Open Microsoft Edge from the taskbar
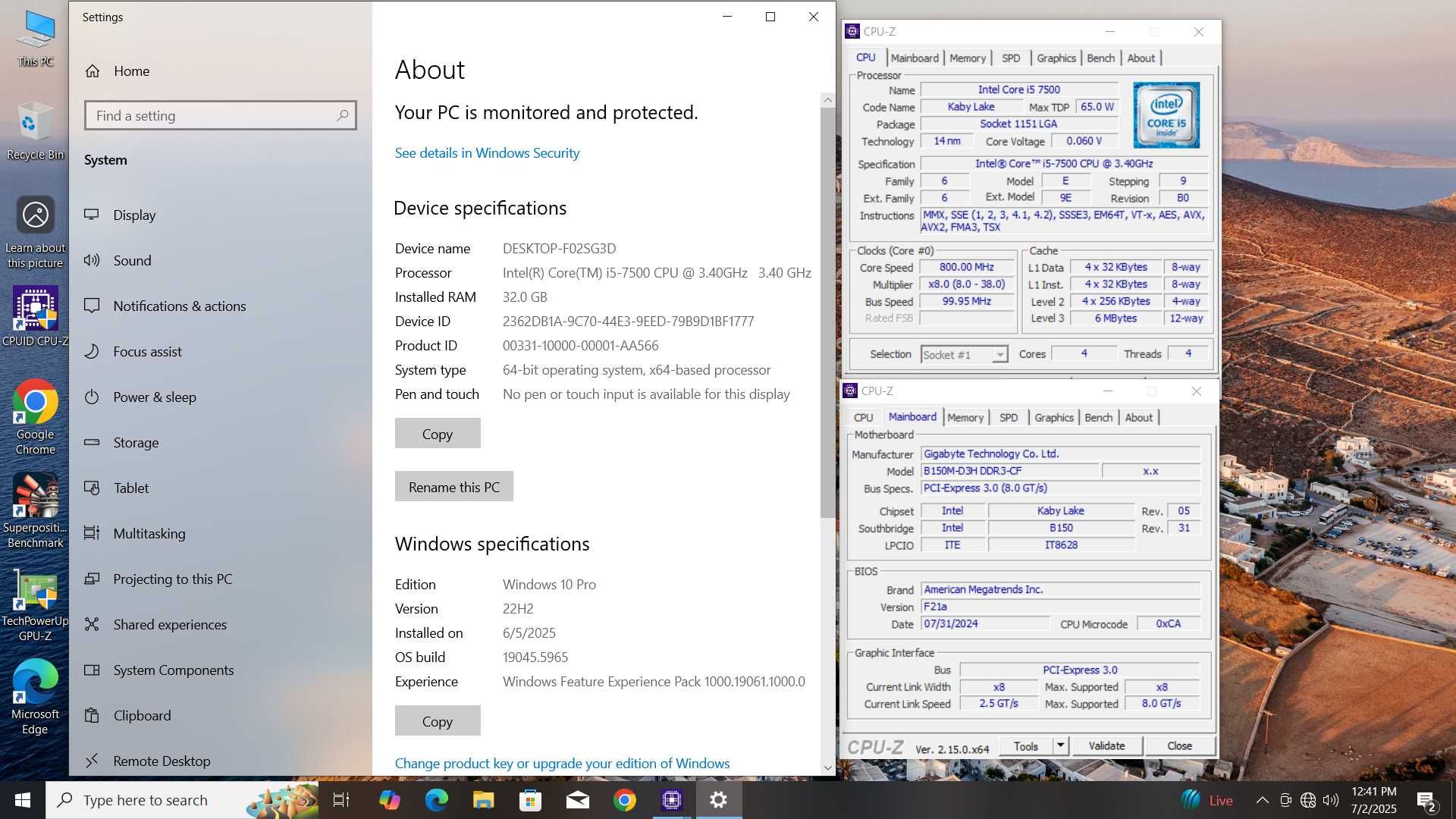1456x819 pixels. pos(436,800)
